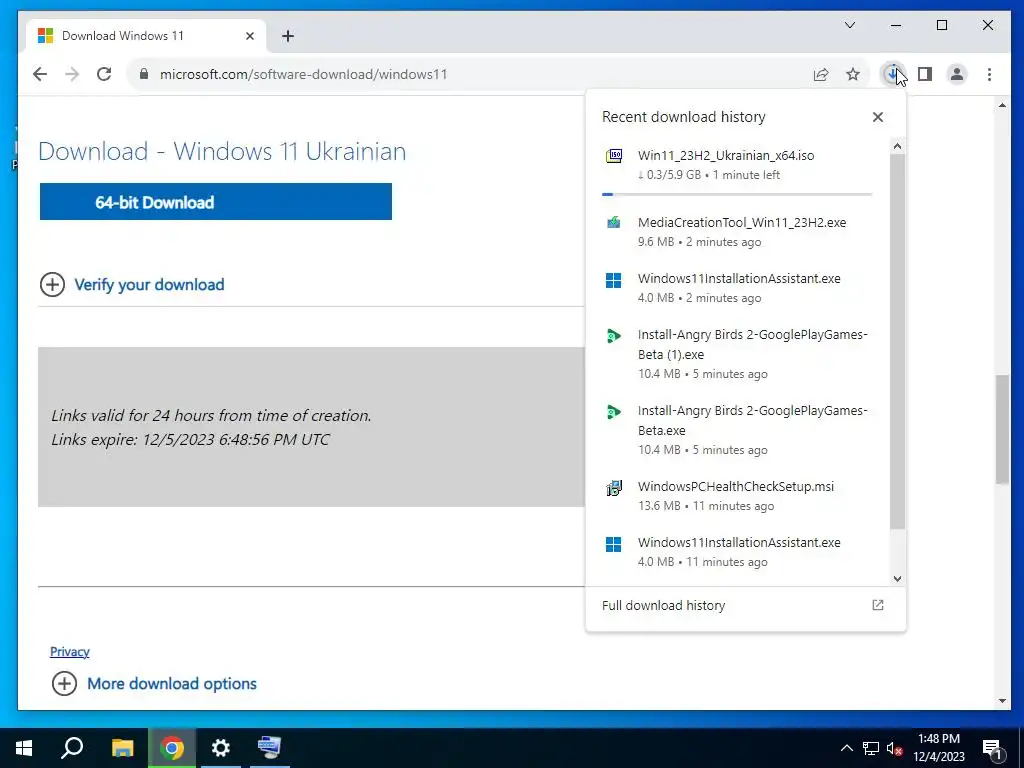Click icon of Angry Birds Beta.exe download
1024x768 pixels.
613,412
